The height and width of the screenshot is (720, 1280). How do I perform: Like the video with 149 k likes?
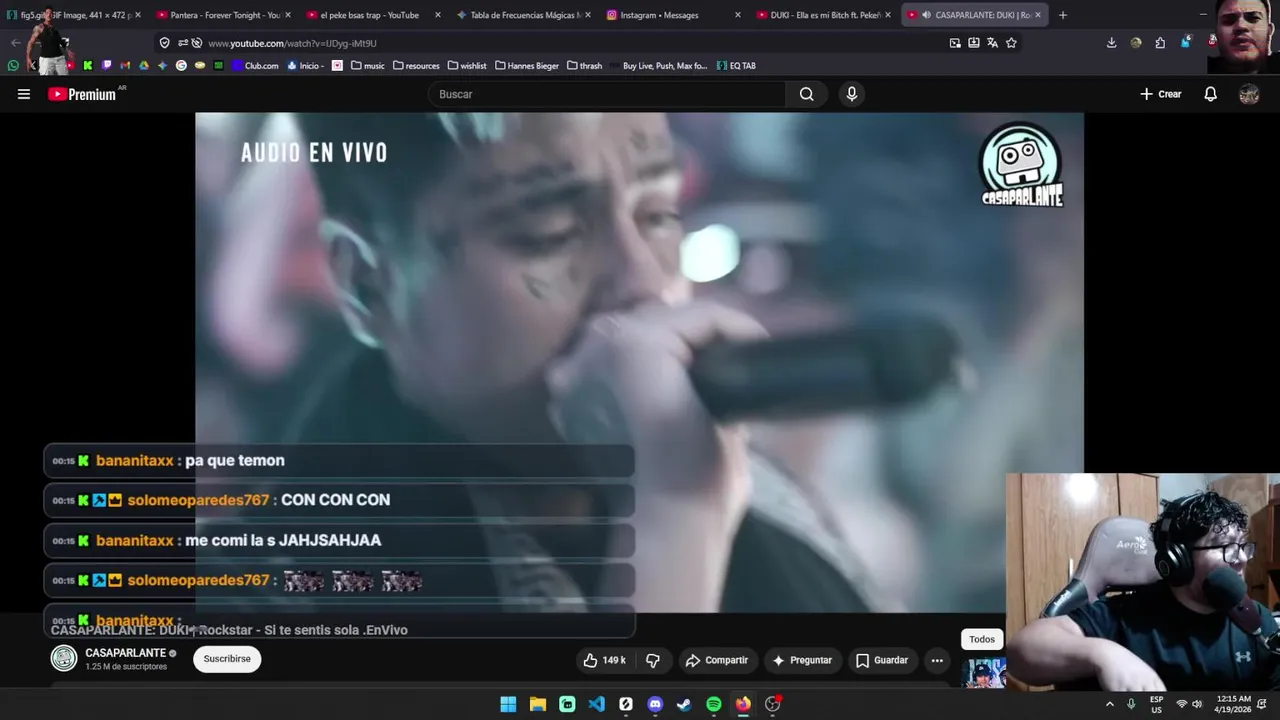point(604,660)
